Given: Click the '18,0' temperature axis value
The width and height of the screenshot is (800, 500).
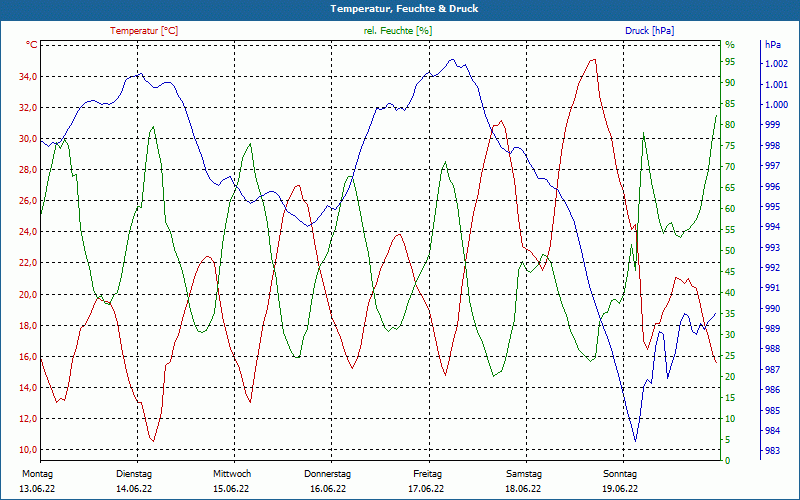Looking at the screenshot, I should (x=28, y=326).
